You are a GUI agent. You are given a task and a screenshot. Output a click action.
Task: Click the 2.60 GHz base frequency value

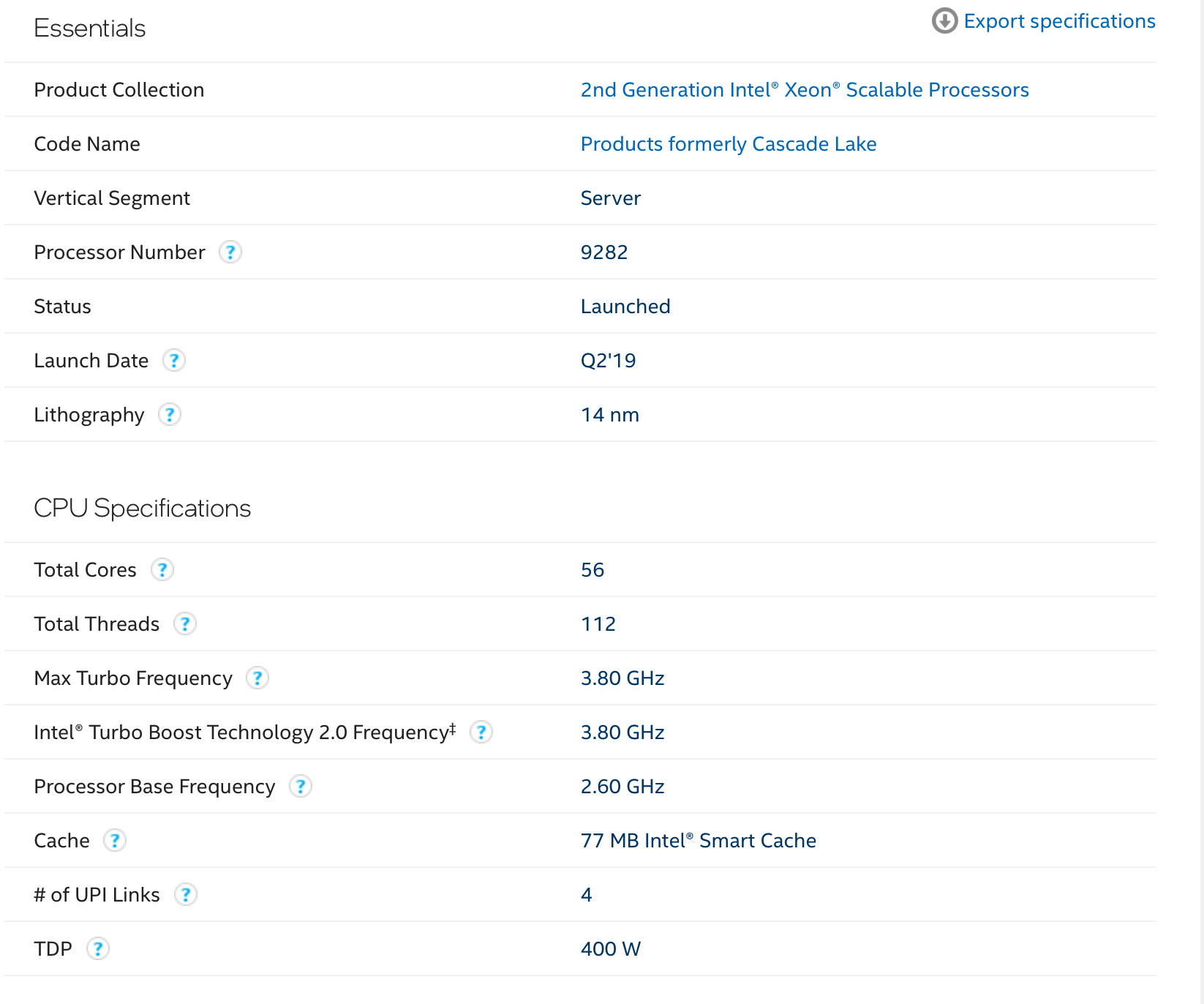[622, 787]
